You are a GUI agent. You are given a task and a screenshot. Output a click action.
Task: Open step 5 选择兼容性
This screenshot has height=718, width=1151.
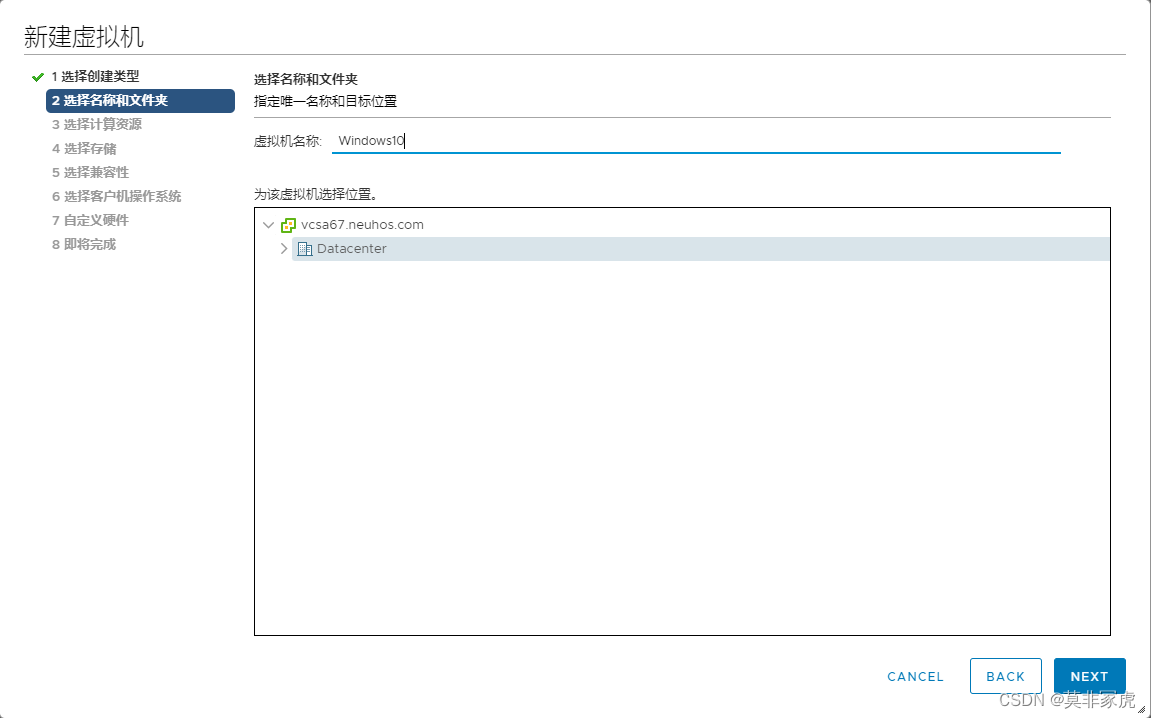pyautogui.click(x=90, y=173)
